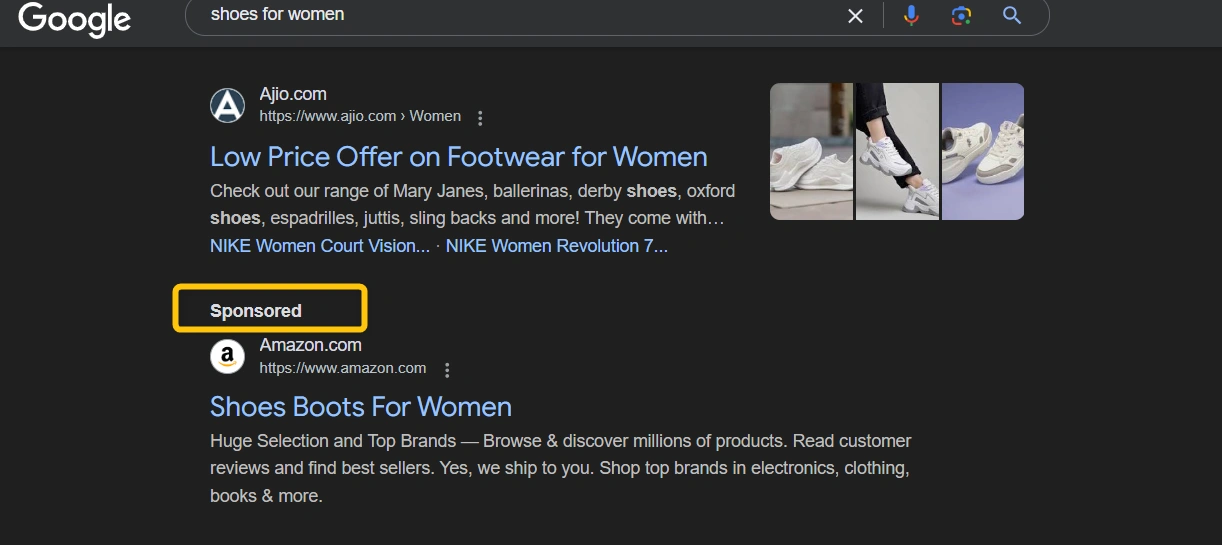Click the Google logo

(75, 18)
